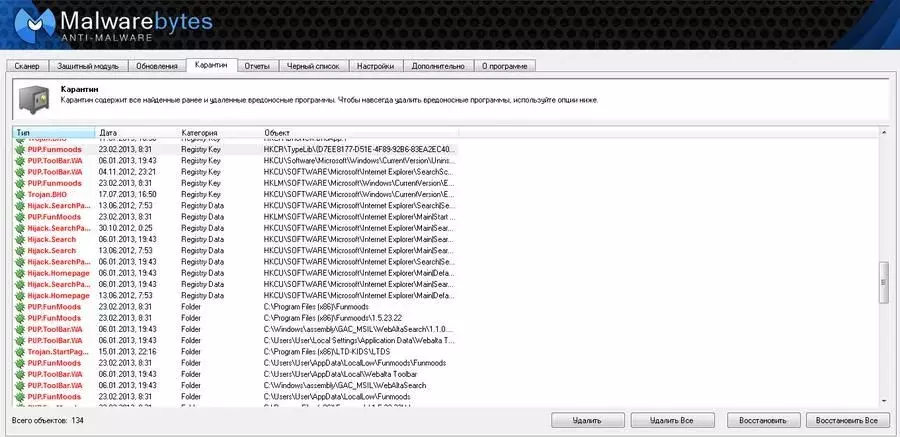Viewport: 900px width, 437px height.
Task: Click the Malwarebytes logo icon
Action: pos(34,26)
